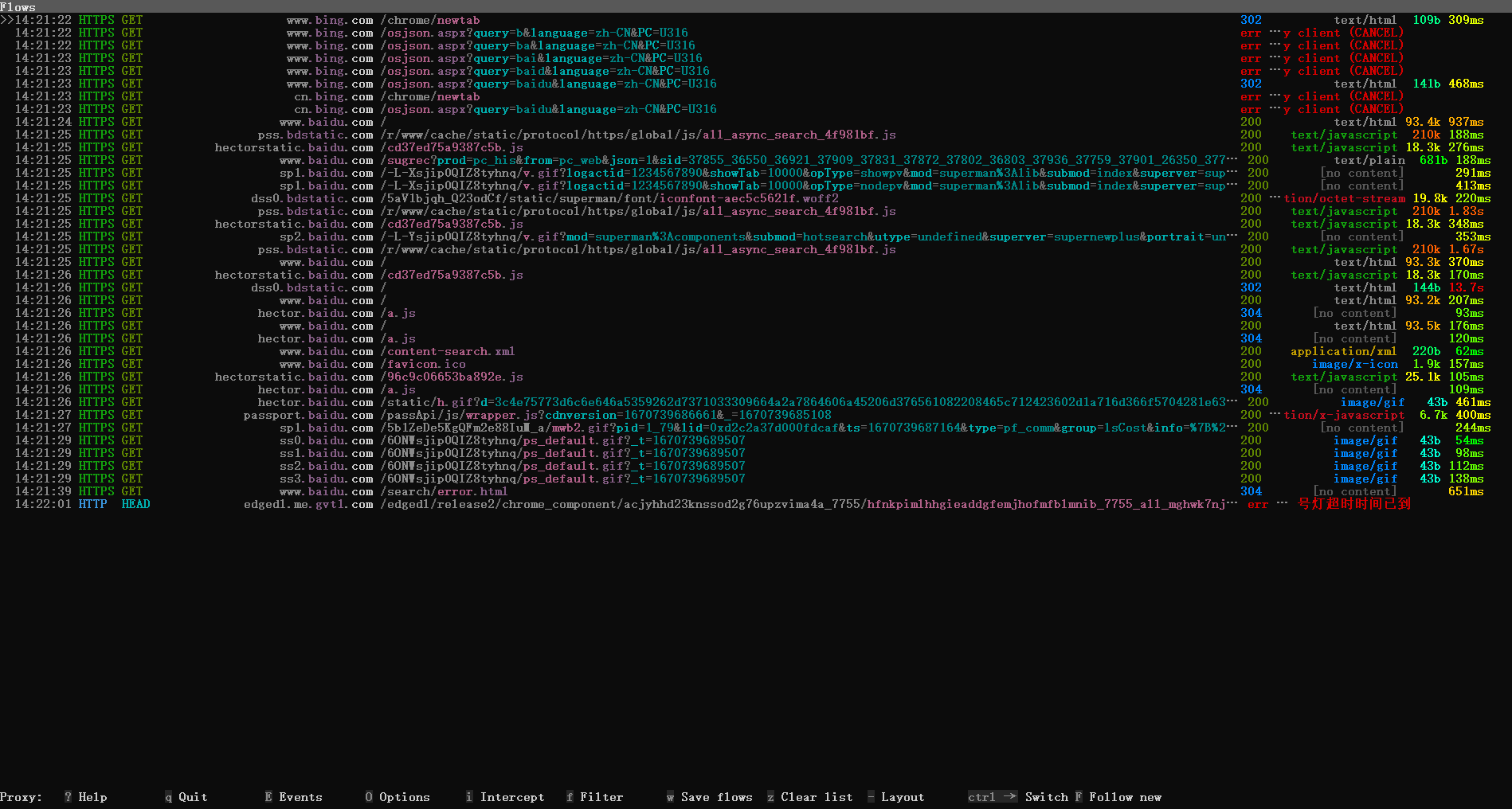Click the Filter shortcut
1512x809 pixels.
tap(594, 797)
